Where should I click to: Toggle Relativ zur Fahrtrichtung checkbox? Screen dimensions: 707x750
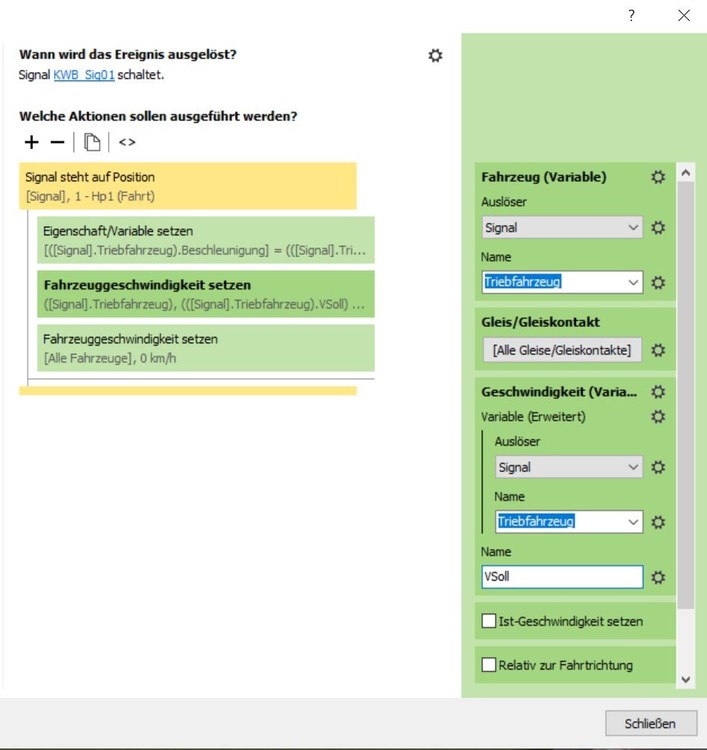(489, 665)
